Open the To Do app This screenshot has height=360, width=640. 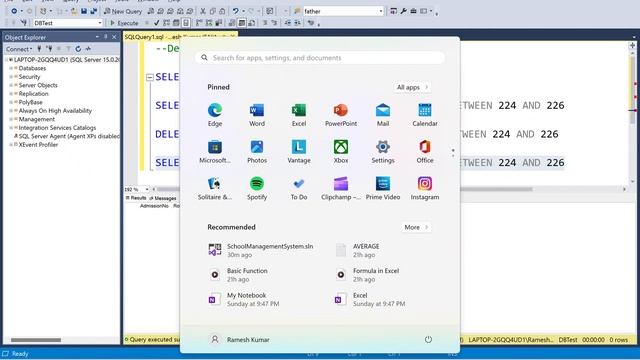click(x=299, y=188)
